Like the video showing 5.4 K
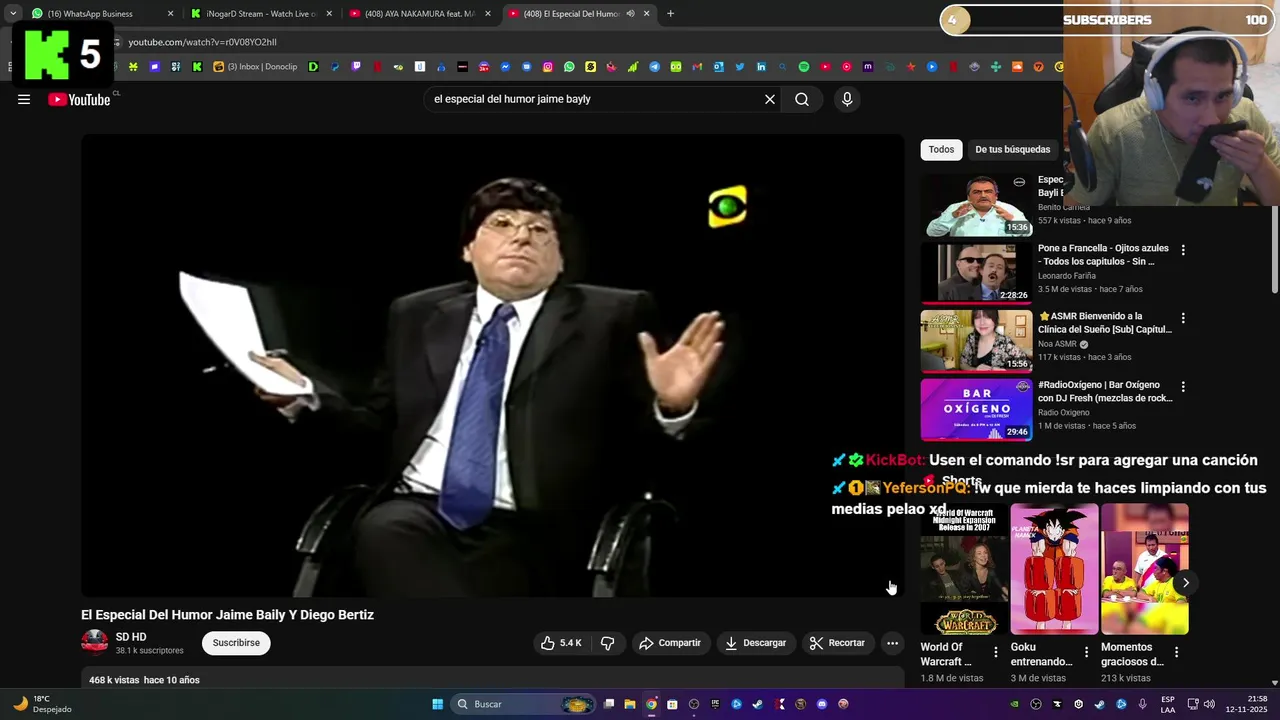Viewport: 1280px width, 720px height. [x=560, y=643]
